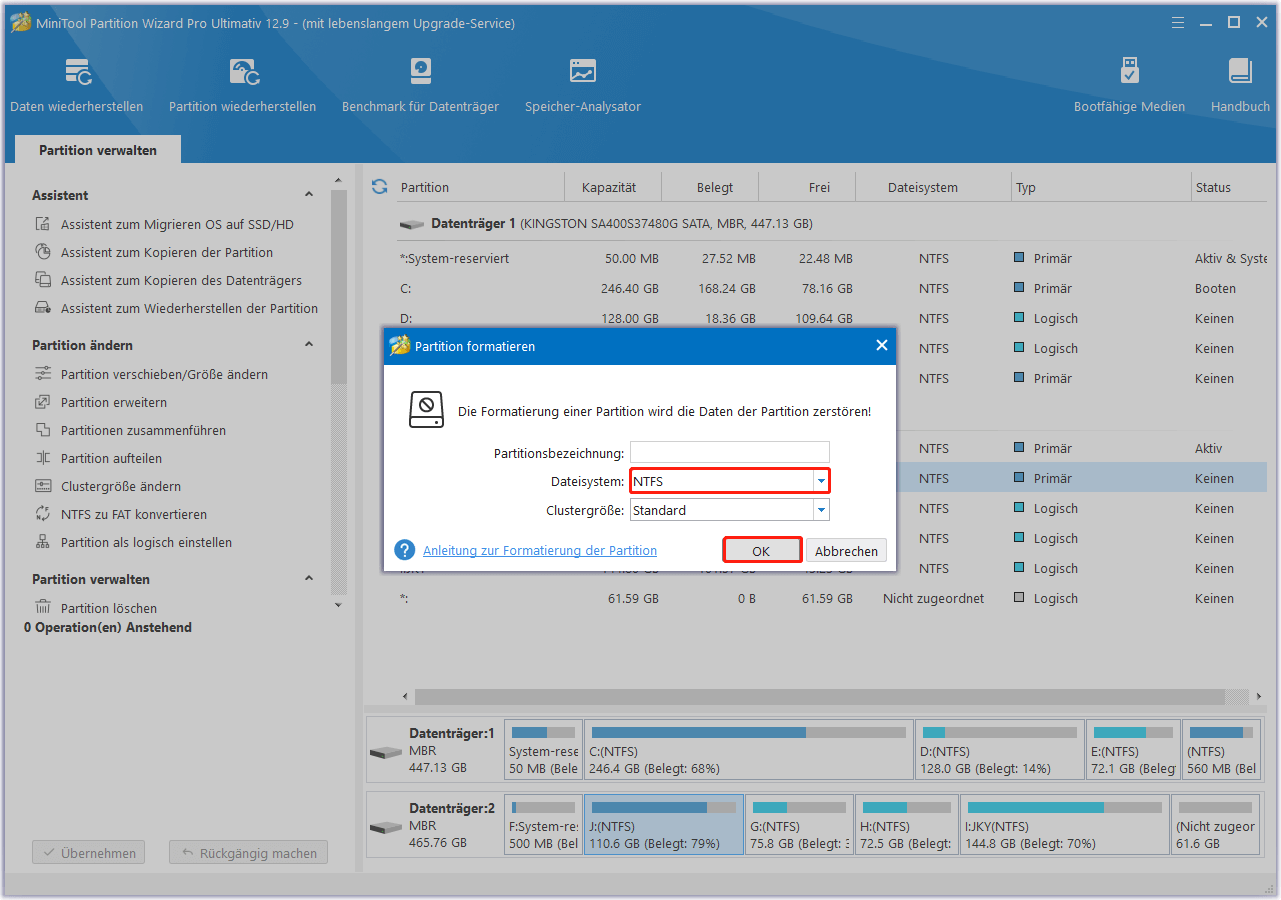This screenshot has height=900, width=1281.
Task: Choose Partition verschieben/Größe ändern
Action: pyautogui.click(x=164, y=375)
